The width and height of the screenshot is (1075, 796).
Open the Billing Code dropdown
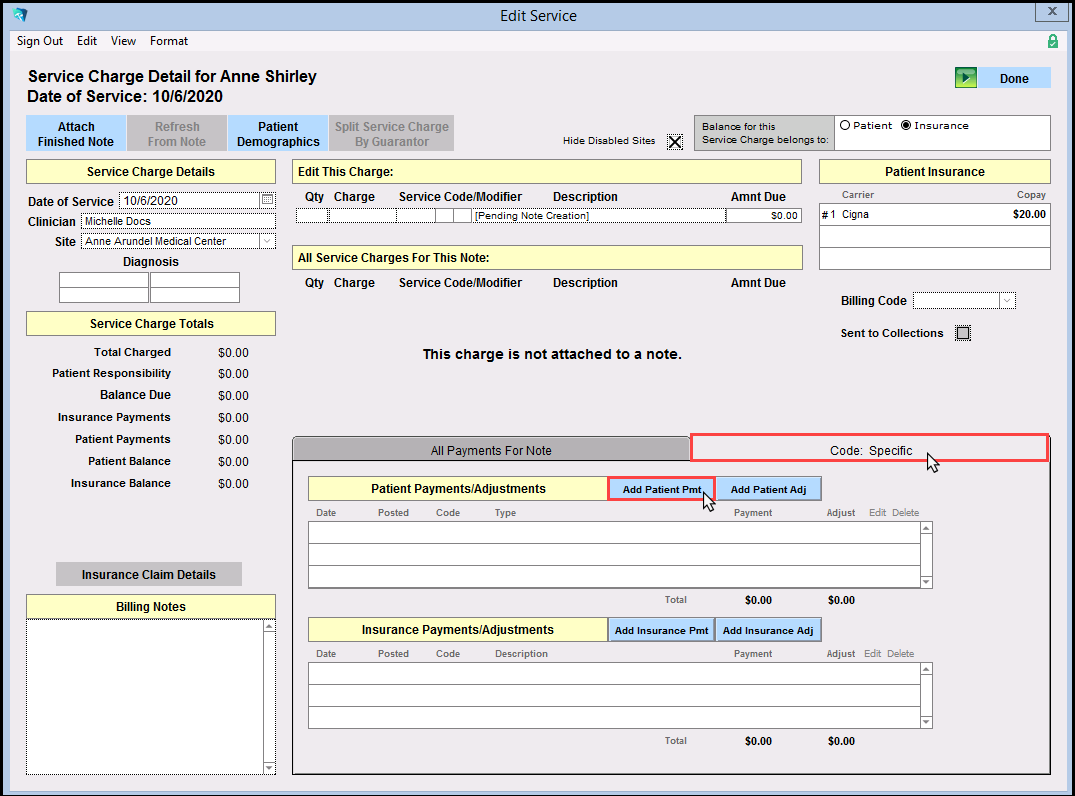tap(1007, 301)
